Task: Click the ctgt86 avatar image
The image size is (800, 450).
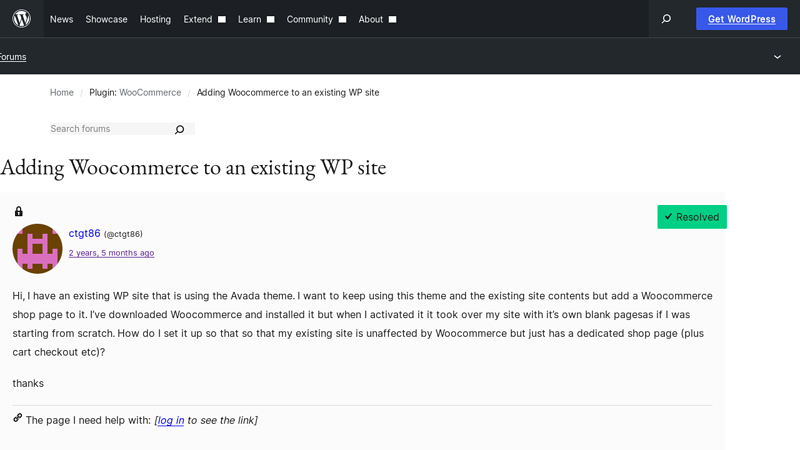Action: click(37, 248)
